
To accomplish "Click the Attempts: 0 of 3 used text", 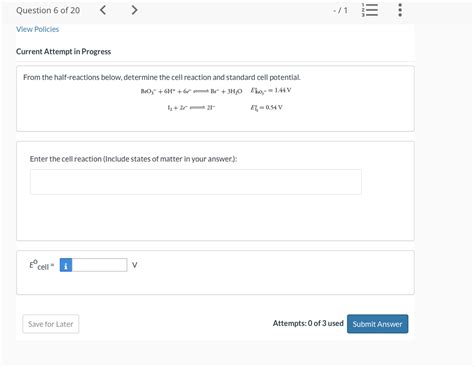I will (308, 323).
